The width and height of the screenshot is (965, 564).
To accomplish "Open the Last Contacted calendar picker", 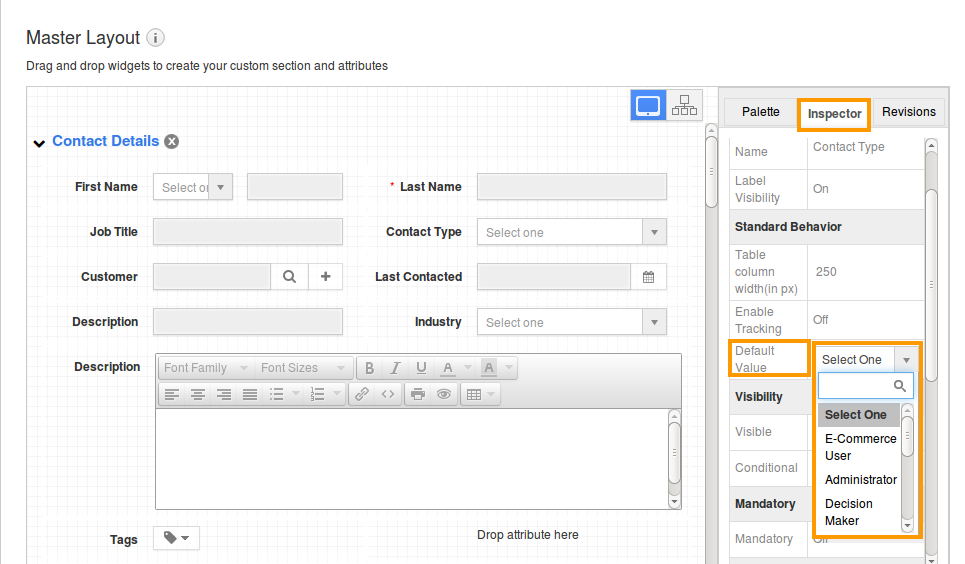I will pyautogui.click(x=648, y=277).
